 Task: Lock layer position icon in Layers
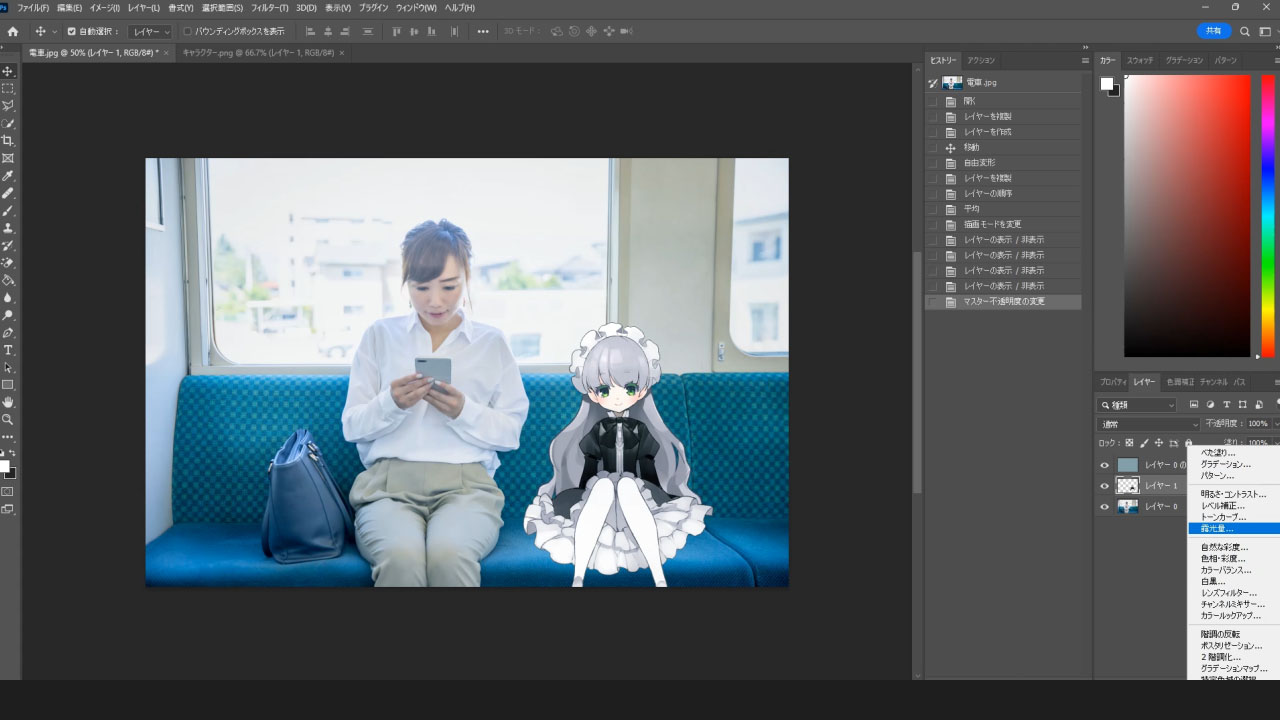click(x=1159, y=443)
